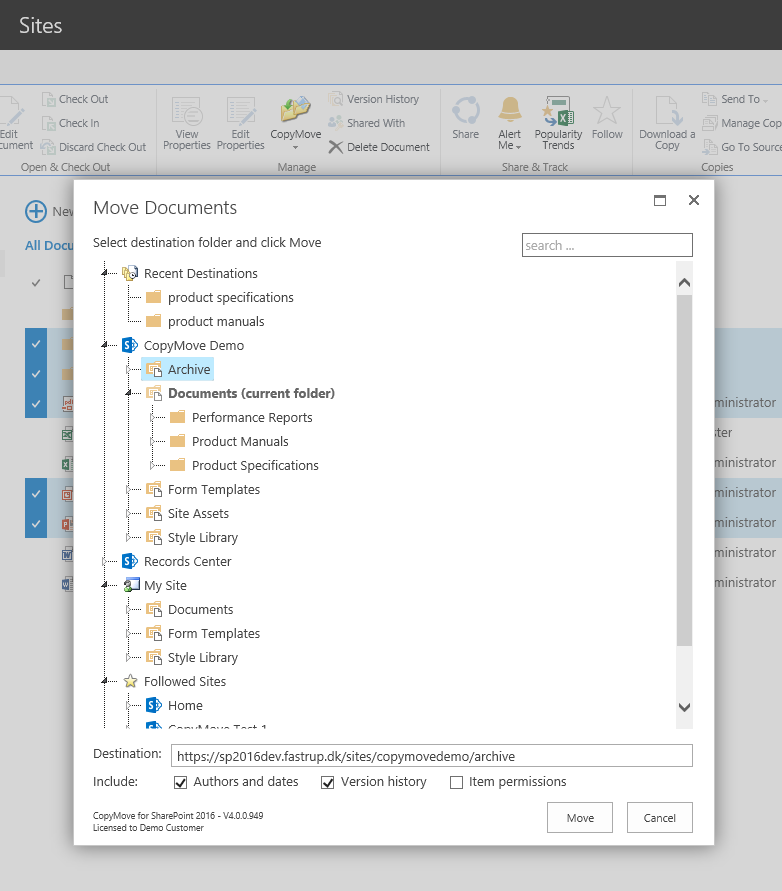
Task: Click Check In ribbon item
Action: coord(70,123)
